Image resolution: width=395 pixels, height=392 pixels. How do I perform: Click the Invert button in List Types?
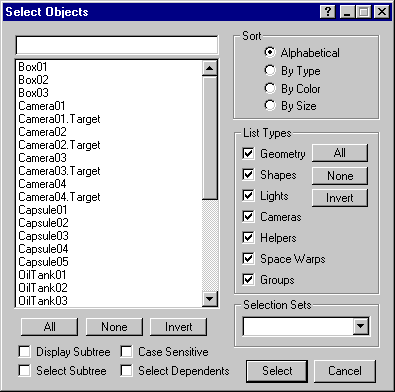click(x=340, y=198)
